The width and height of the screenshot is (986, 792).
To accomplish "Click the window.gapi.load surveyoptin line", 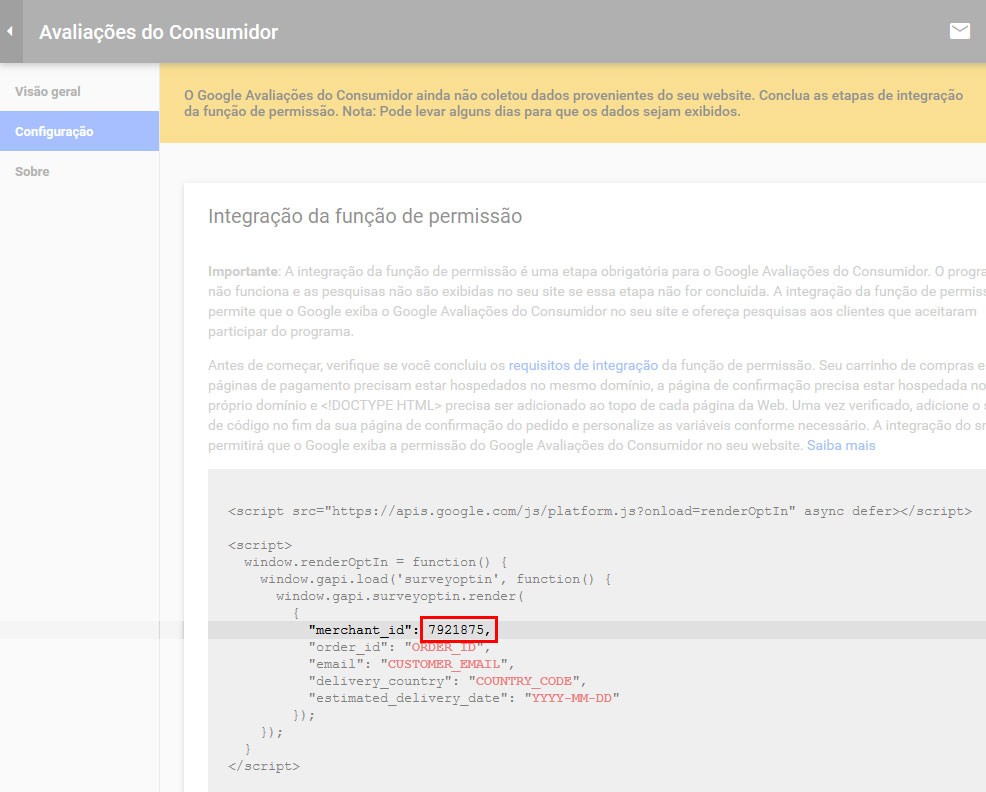I will tap(436, 579).
